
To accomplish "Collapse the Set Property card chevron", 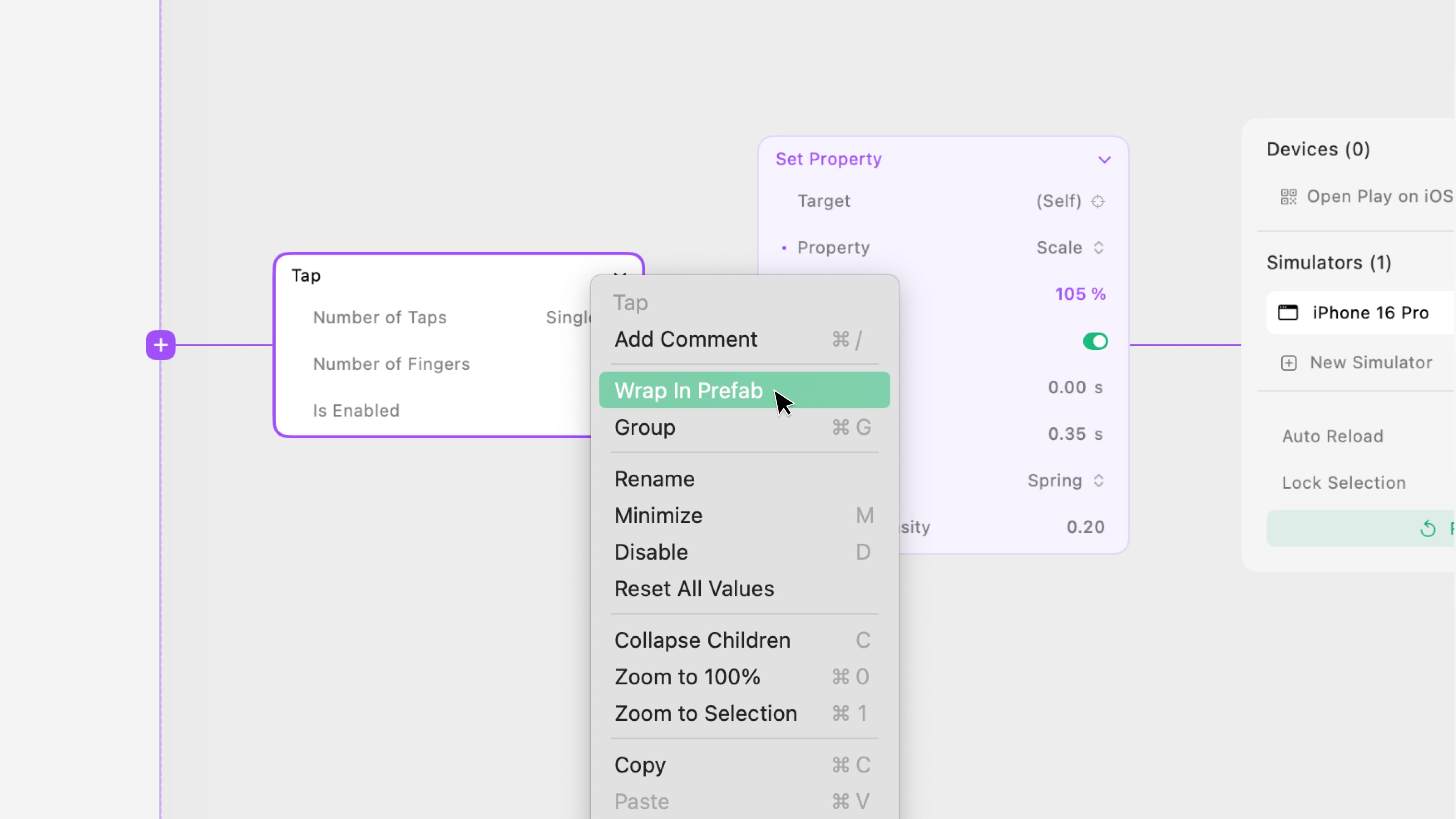I will coord(1105,160).
